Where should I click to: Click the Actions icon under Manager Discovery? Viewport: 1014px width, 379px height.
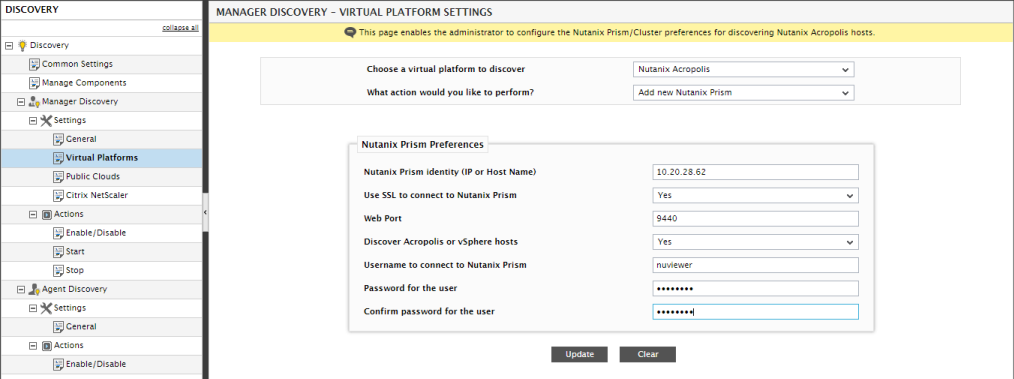[x=46, y=214]
